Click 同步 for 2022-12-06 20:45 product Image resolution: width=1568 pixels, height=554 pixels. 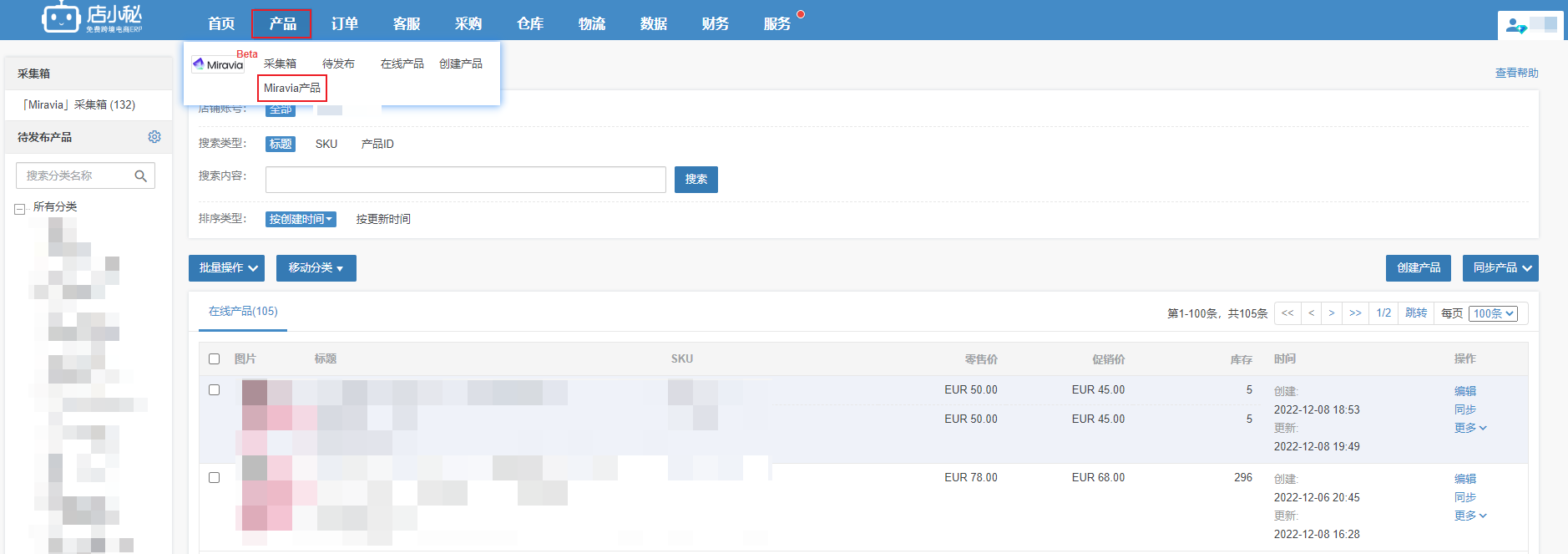click(1465, 497)
